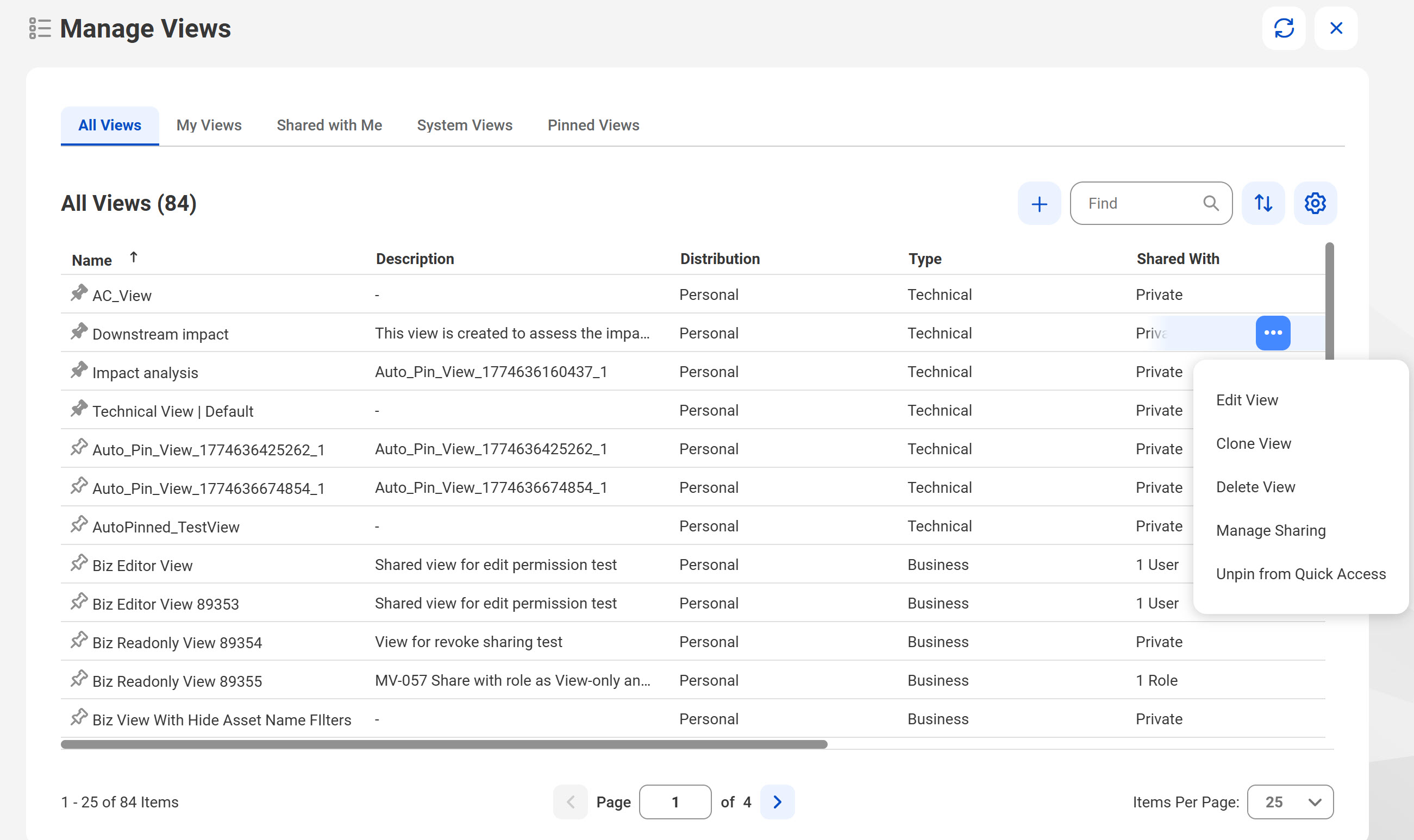The width and height of the screenshot is (1414, 840).
Task: Click the Manage Views list icon
Action: tap(40, 28)
